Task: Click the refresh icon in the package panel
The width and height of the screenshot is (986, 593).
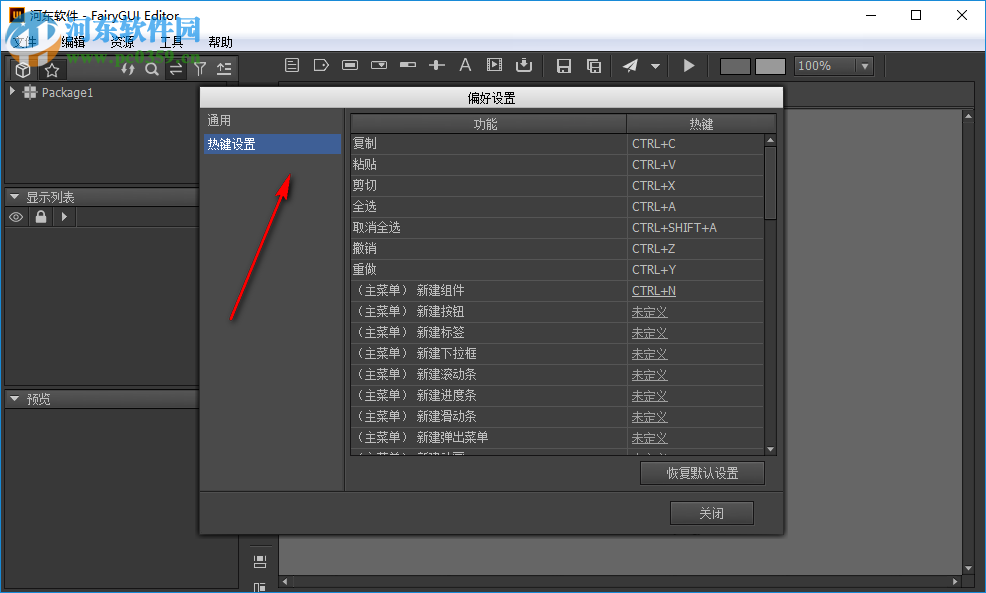Action: (127, 69)
